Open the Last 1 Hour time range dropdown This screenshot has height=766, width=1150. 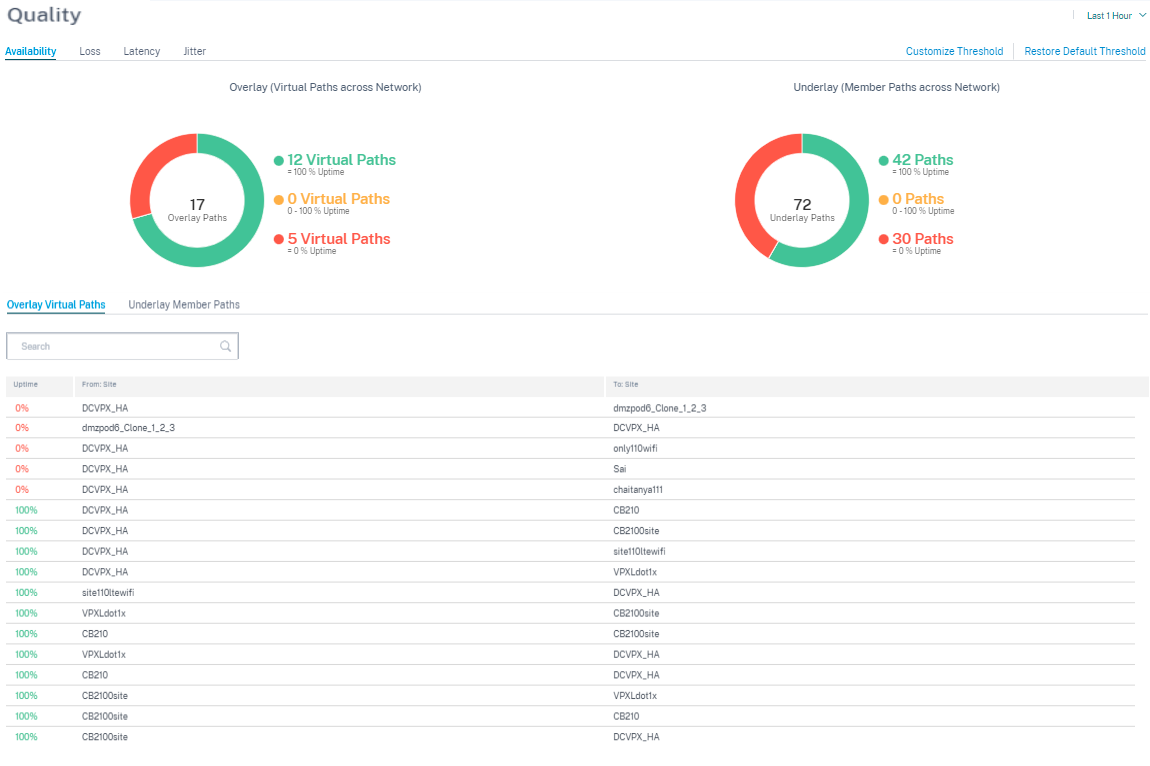[x=1116, y=15]
